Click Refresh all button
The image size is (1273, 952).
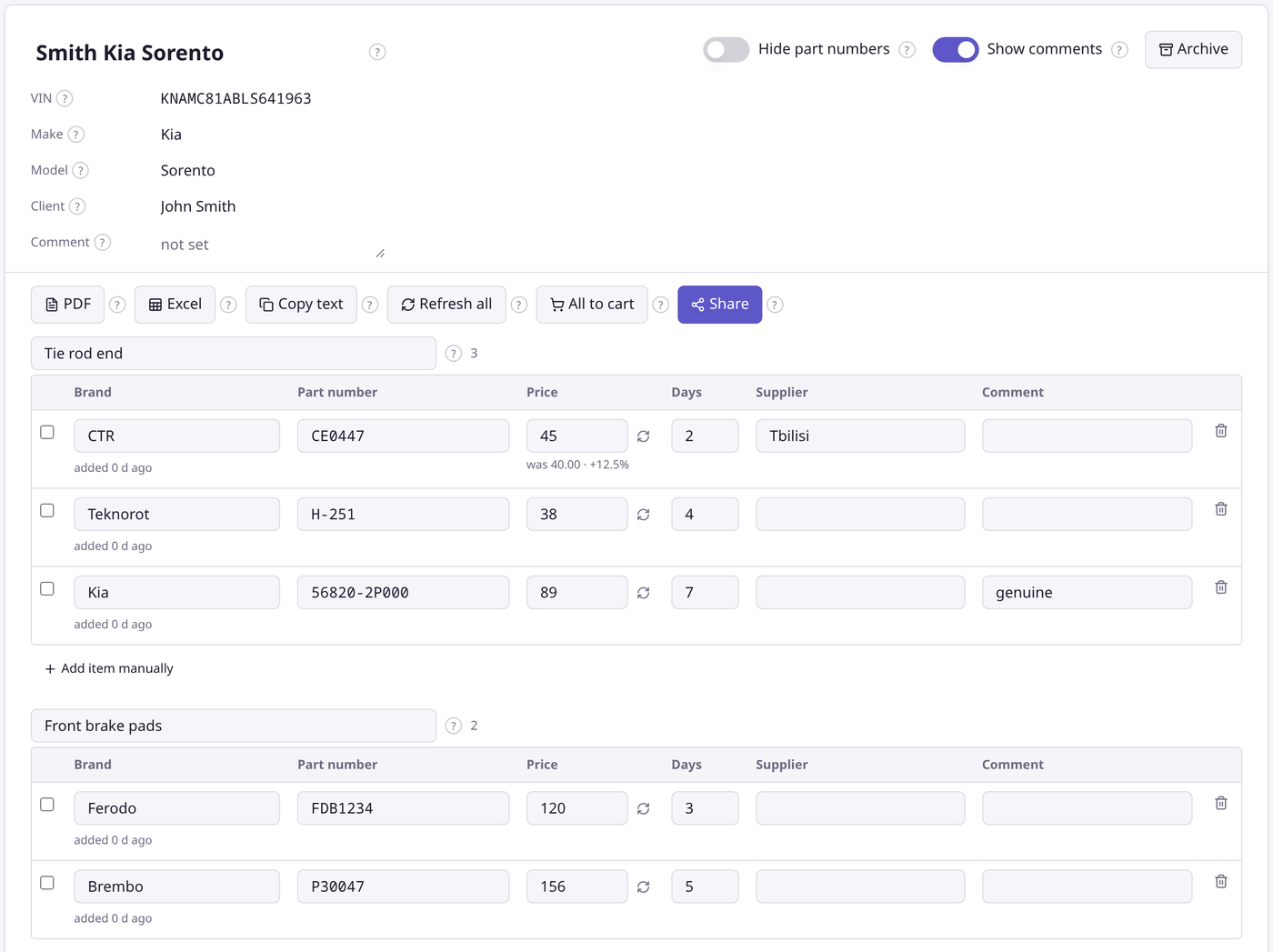coord(446,305)
